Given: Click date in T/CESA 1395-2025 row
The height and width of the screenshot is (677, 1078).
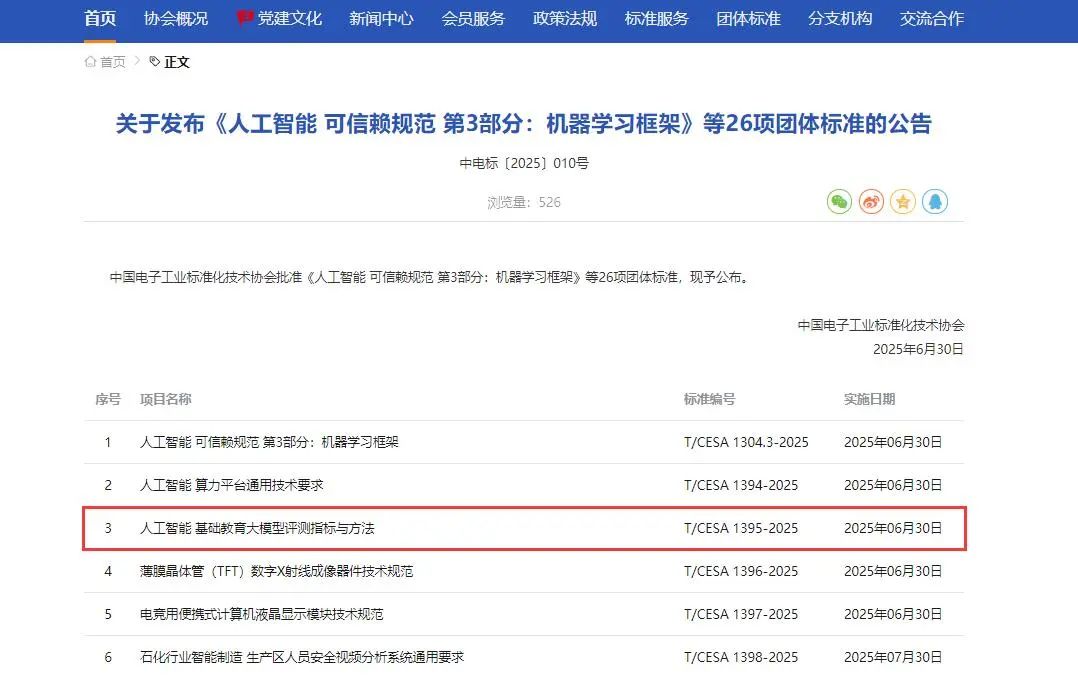Looking at the screenshot, I should click(893, 528).
